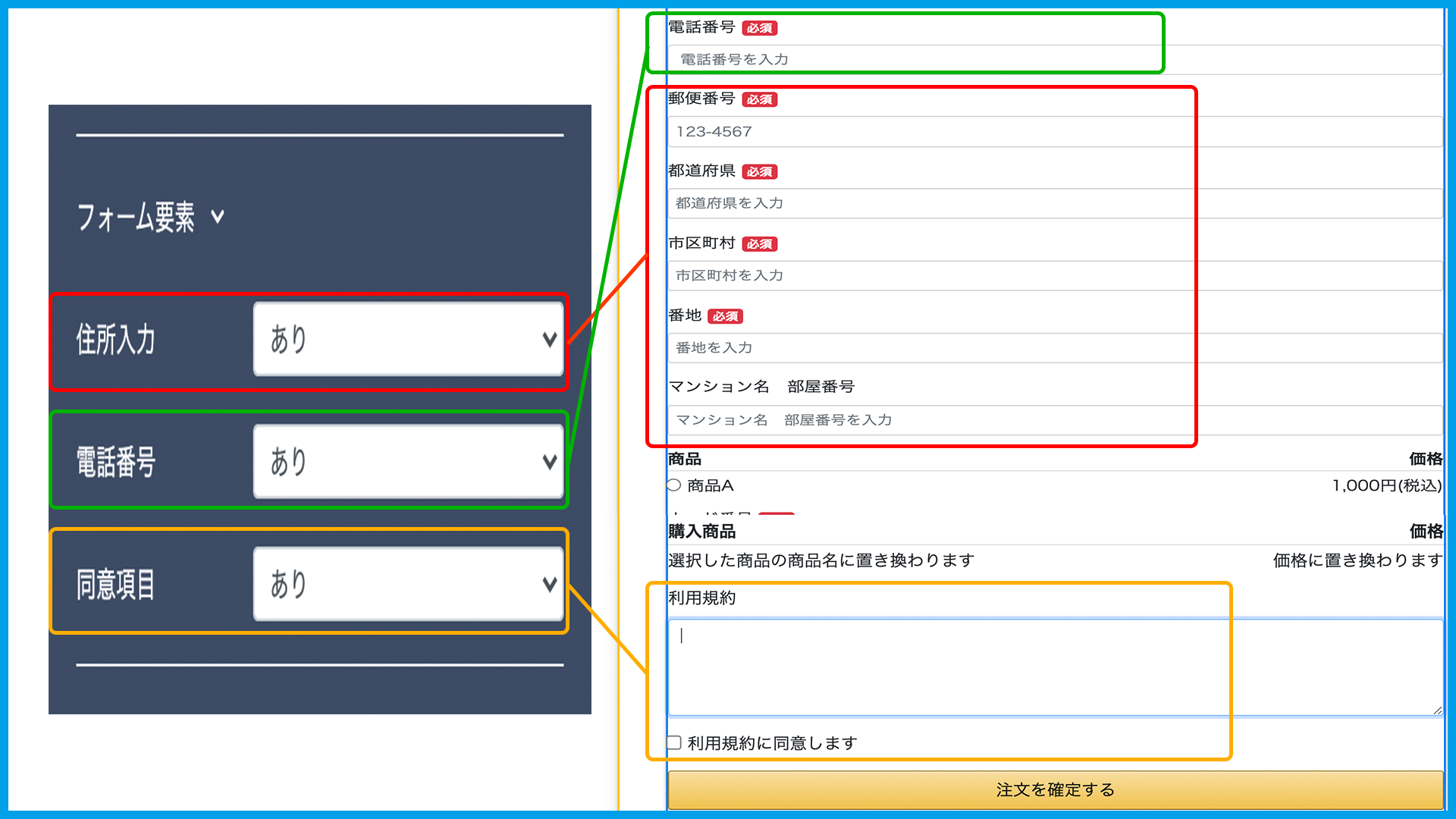Viewport: 1456px width, 819px height.
Task: Click the textarea resize handle corner
Action: (x=1437, y=710)
